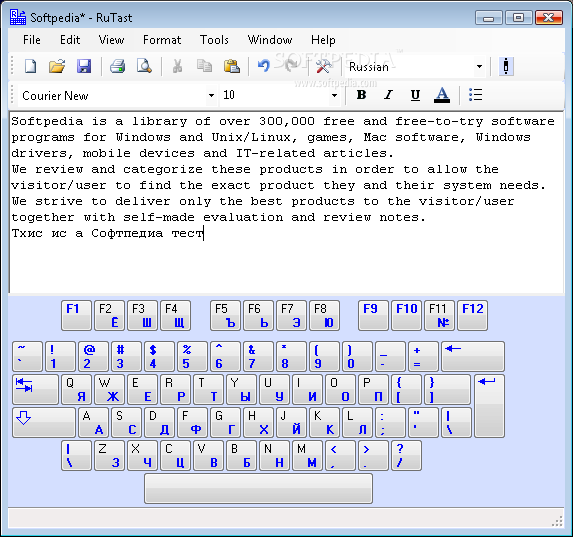Toggle bullet list formatting
573x537 pixels.
475,95
